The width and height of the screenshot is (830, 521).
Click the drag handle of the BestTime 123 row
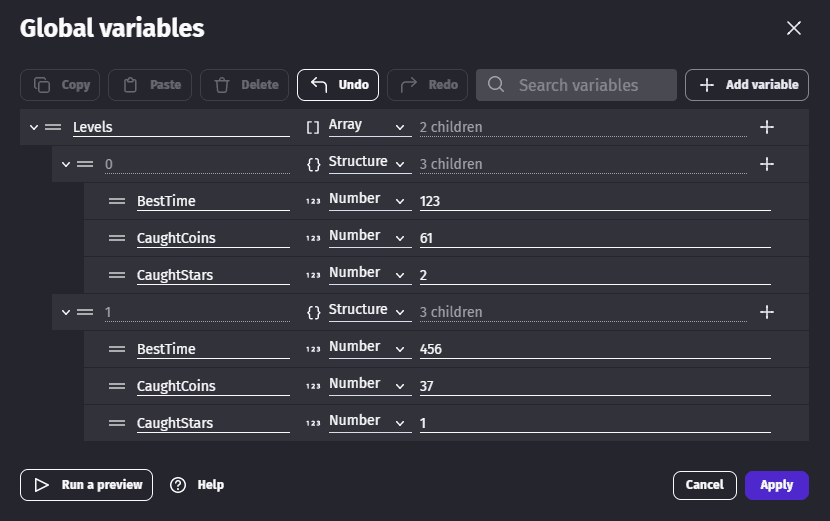117,201
